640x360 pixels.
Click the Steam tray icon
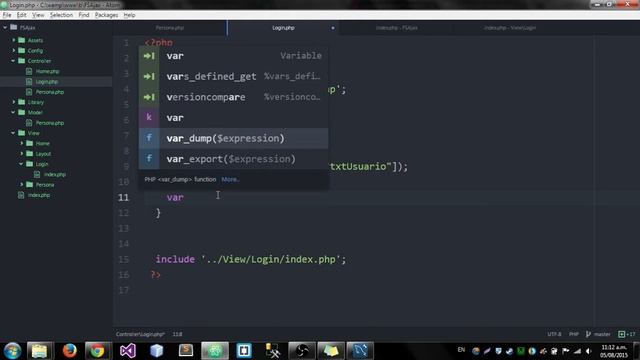click(x=509, y=351)
